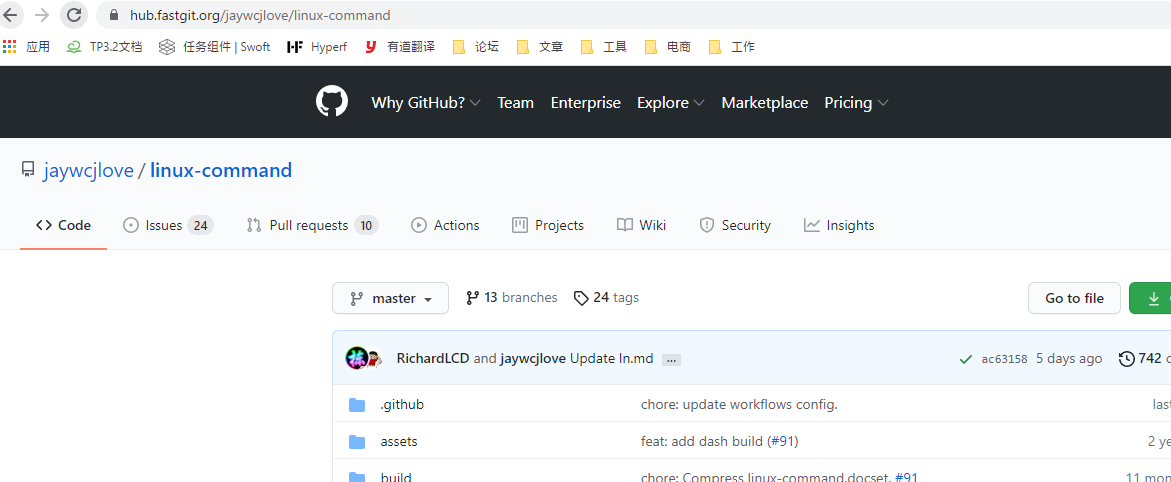Open the 工作 bookmark folder

pyautogui.click(x=732, y=46)
